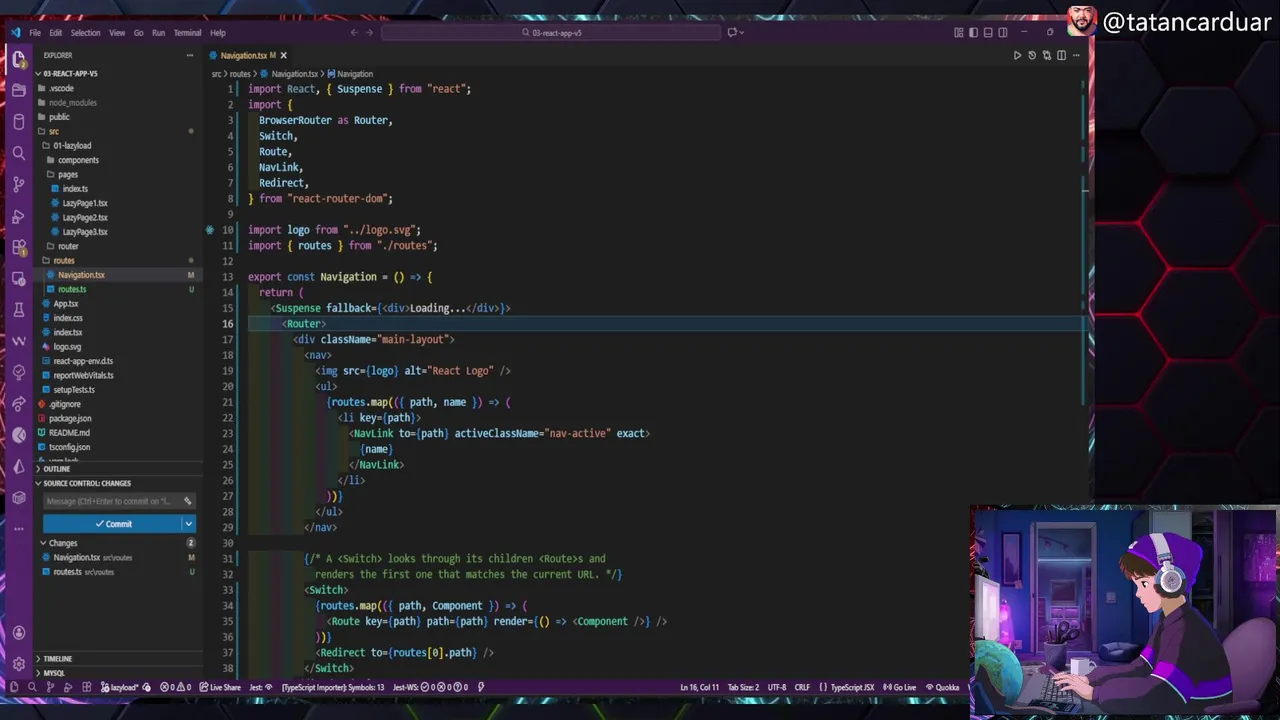Open the Help menu
The height and width of the screenshot is (720, 1280).
click(217, 33)
